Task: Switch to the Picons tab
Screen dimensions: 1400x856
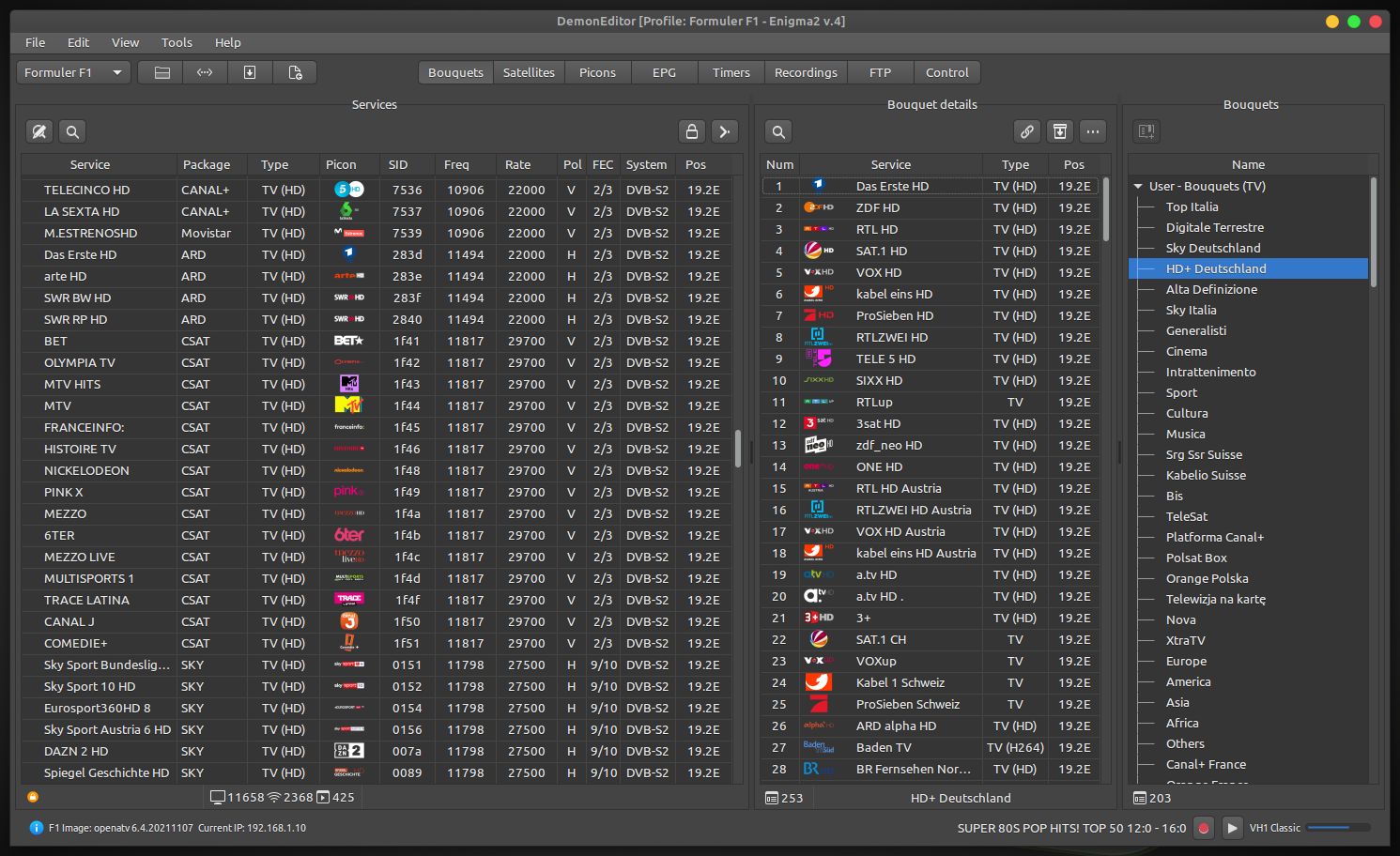Action: (x=597, y=71)
